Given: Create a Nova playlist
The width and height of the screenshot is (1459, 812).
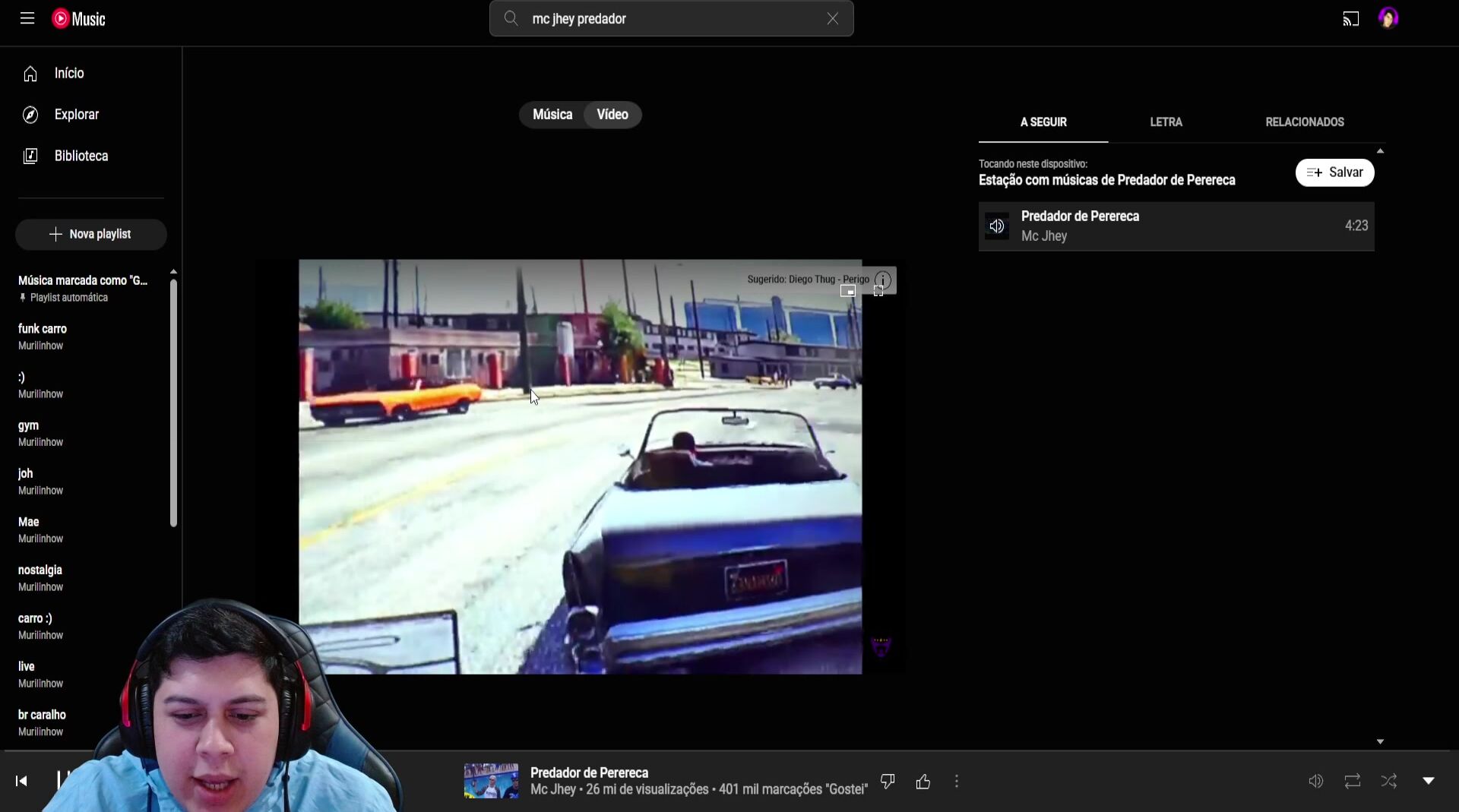Looking at the screenshot, I should [91, 234].
